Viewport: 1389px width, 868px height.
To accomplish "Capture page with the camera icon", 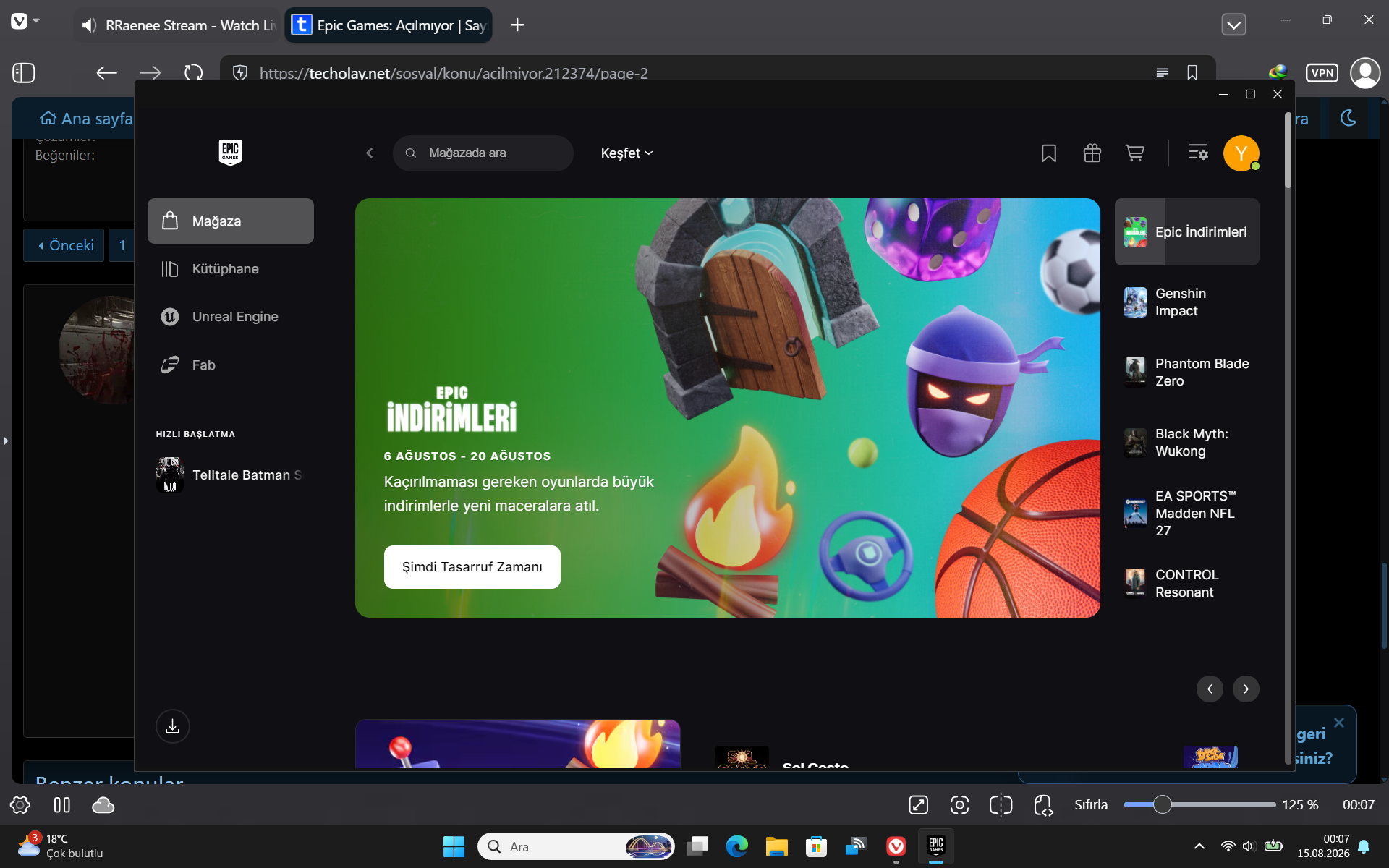I will coord(959,805).
